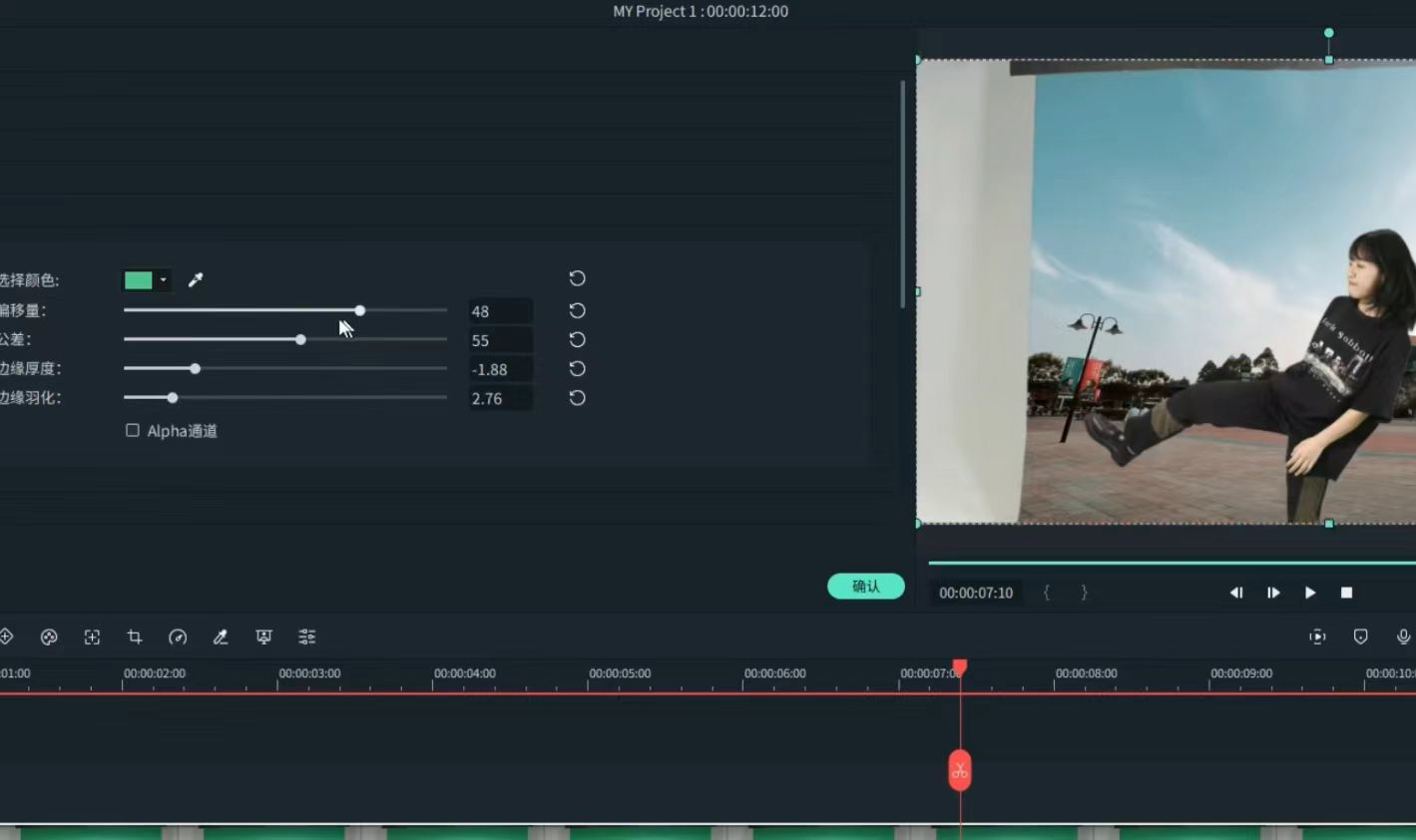Click the 边缘厚度 field showing -1.88
1416x840 pixels.
click(x=500, y=369)
